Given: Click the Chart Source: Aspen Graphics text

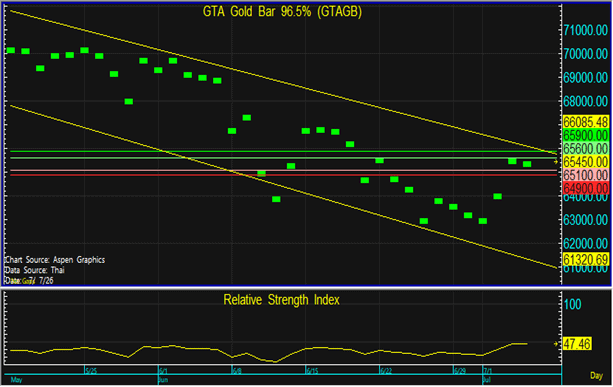Looking at the screenshot, I should (x=55, y=260).
